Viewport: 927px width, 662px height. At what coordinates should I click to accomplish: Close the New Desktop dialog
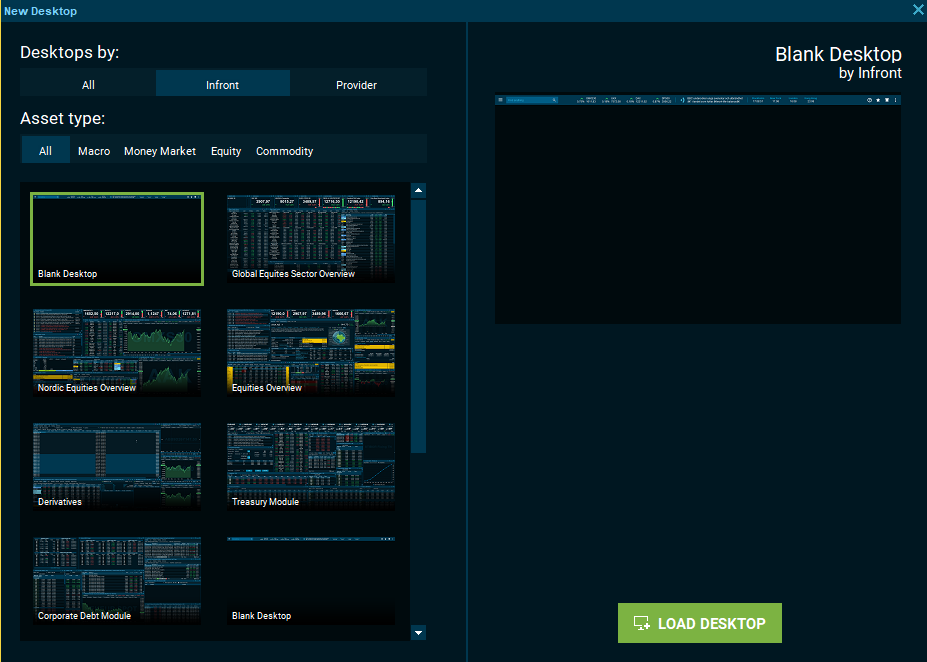[918, 10]
